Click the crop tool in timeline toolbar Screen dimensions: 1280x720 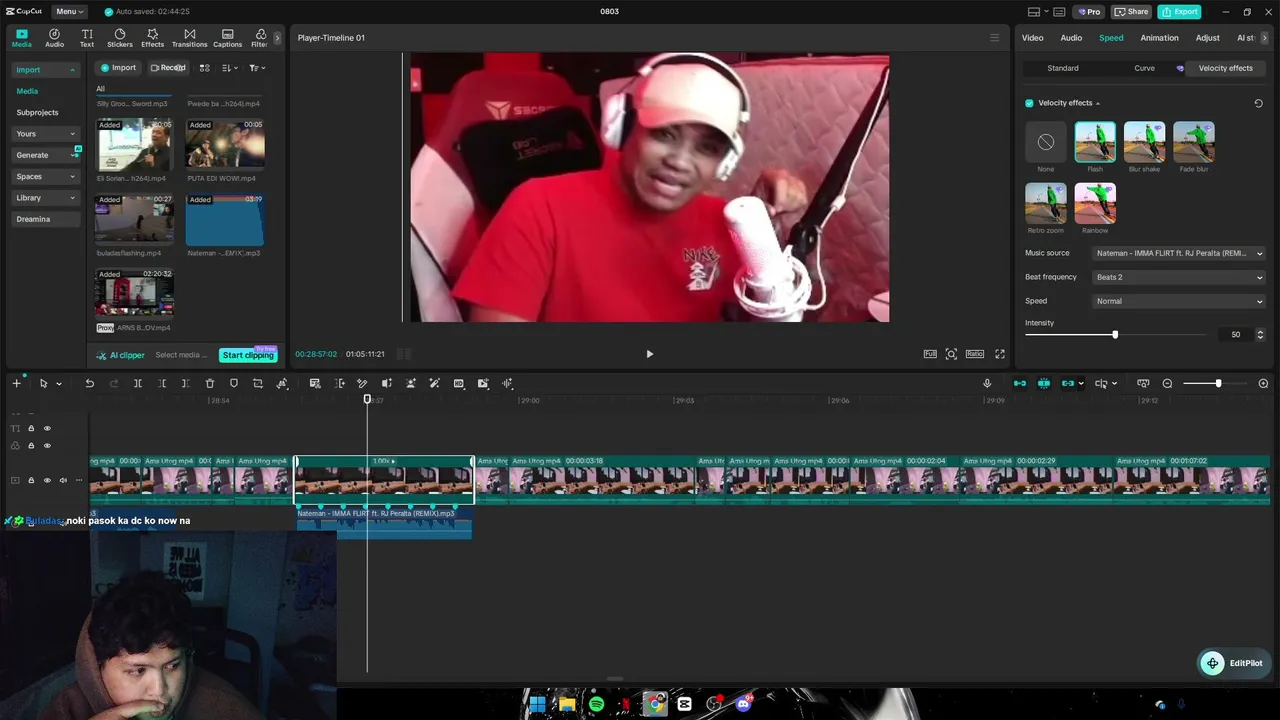[x=258, y=384]
